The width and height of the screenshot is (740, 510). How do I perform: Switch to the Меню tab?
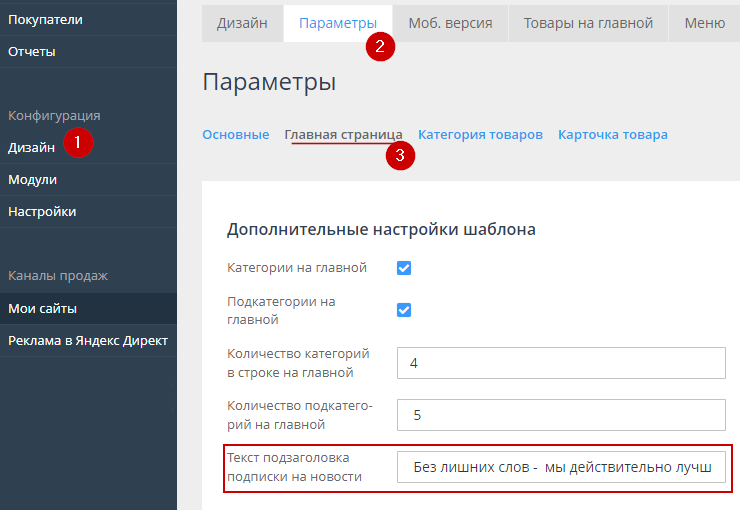pyautogui.click(x=704, y=23)
